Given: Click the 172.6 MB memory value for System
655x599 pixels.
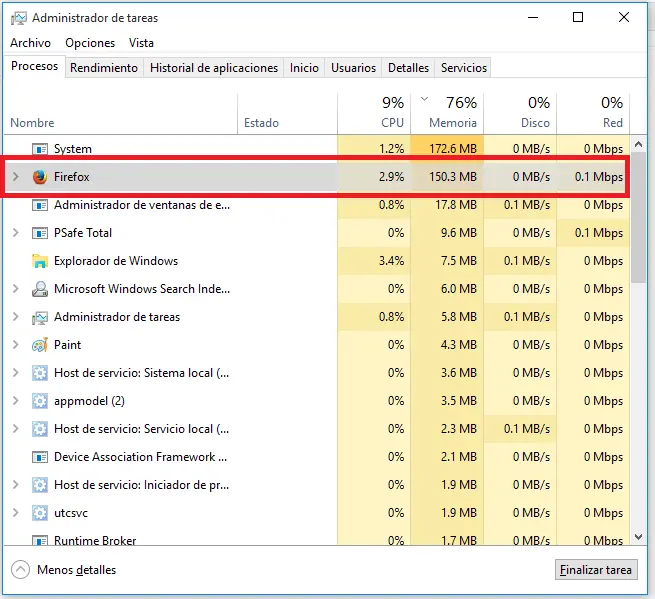Looking at the screenshot, I should (453, 149).
